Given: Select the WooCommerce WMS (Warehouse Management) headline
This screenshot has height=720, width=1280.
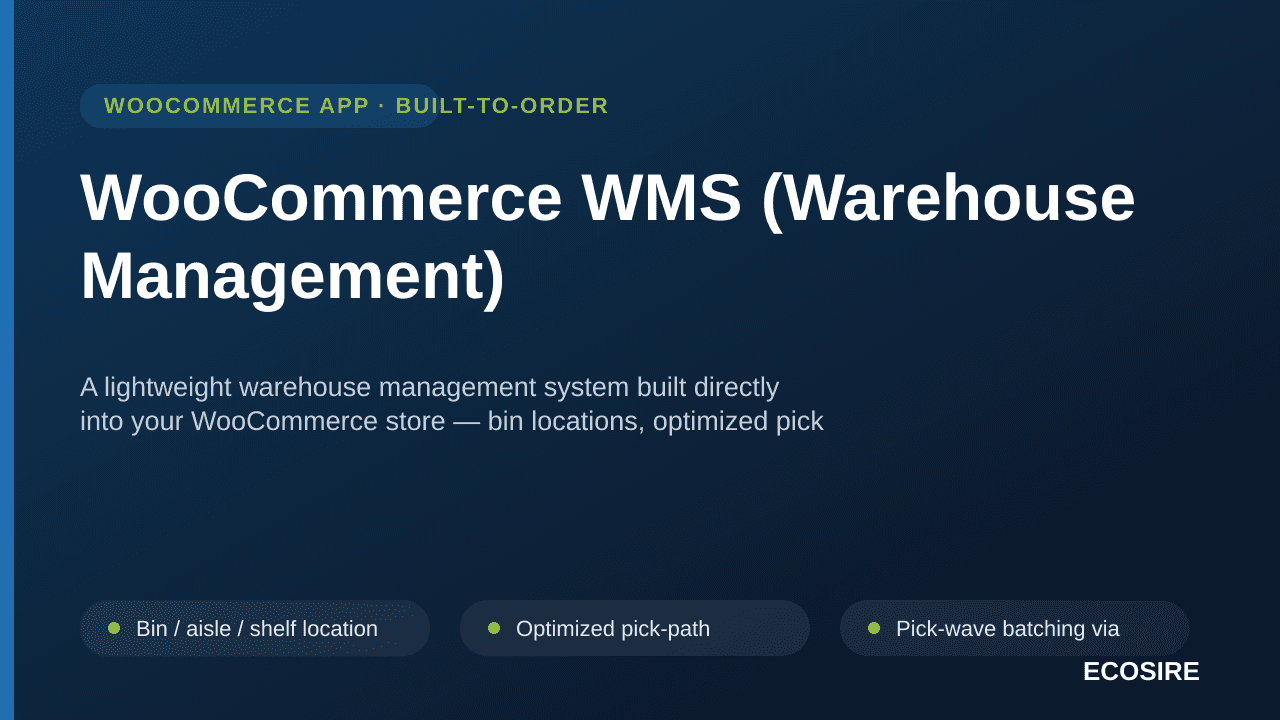Looking at the screenshot, I should click(x=608, y=236).
